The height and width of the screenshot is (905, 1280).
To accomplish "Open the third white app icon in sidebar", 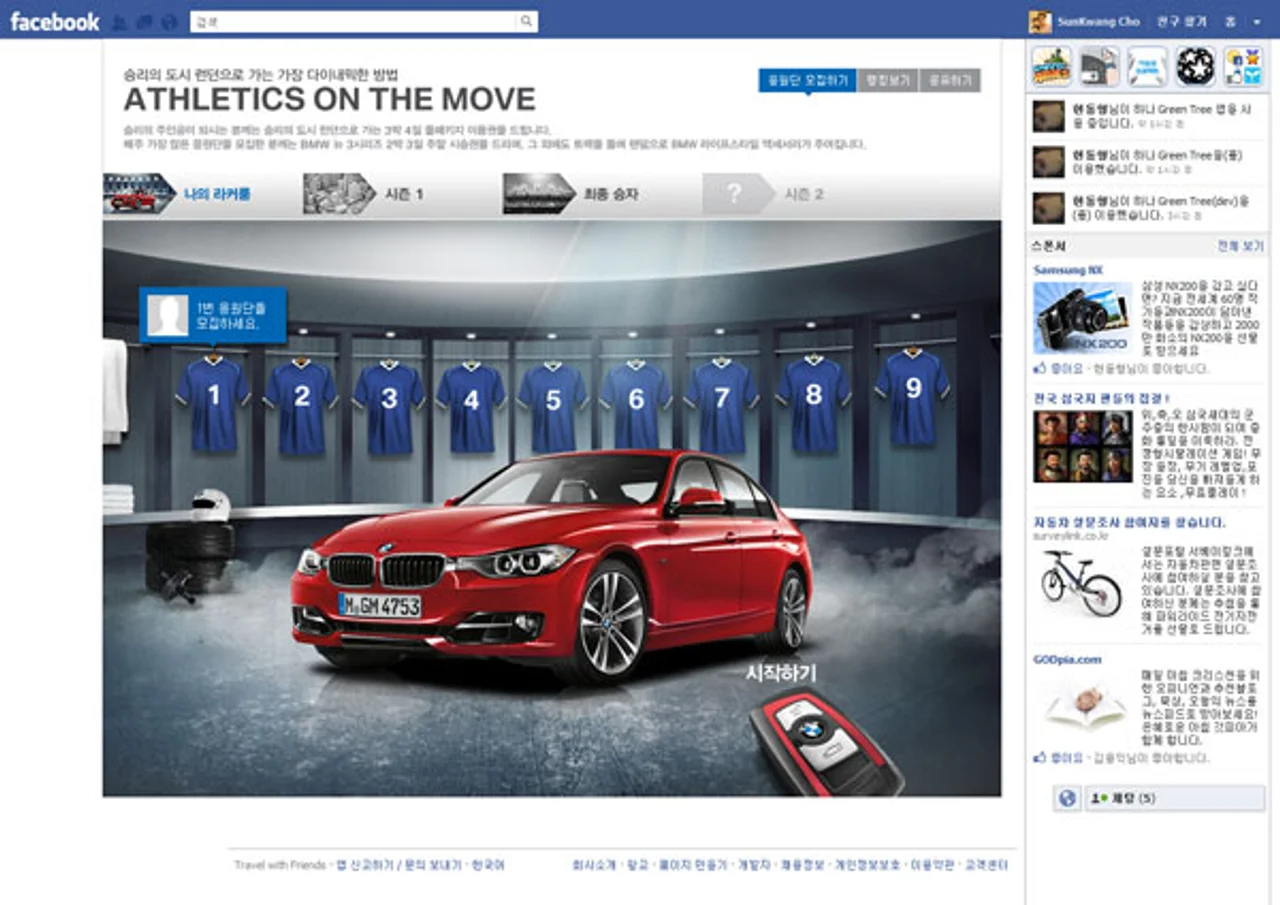I will (1148, 66).
